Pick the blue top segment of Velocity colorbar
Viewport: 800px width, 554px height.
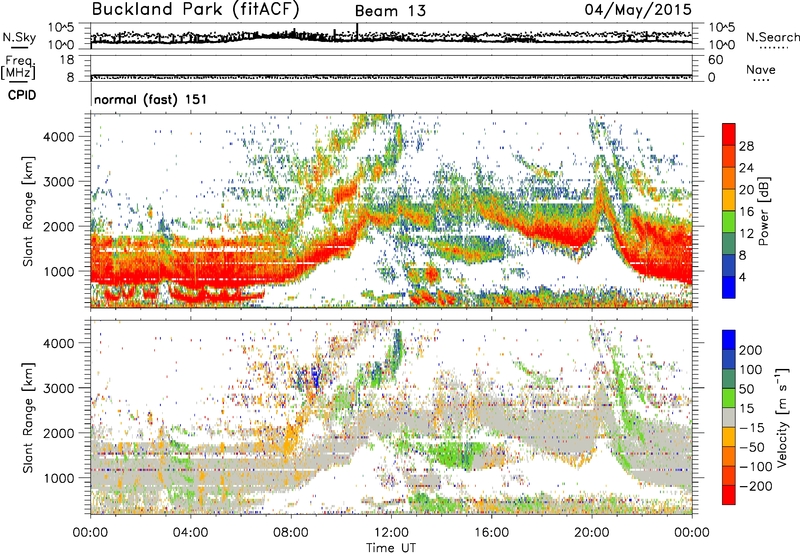(x=729, y=340)
